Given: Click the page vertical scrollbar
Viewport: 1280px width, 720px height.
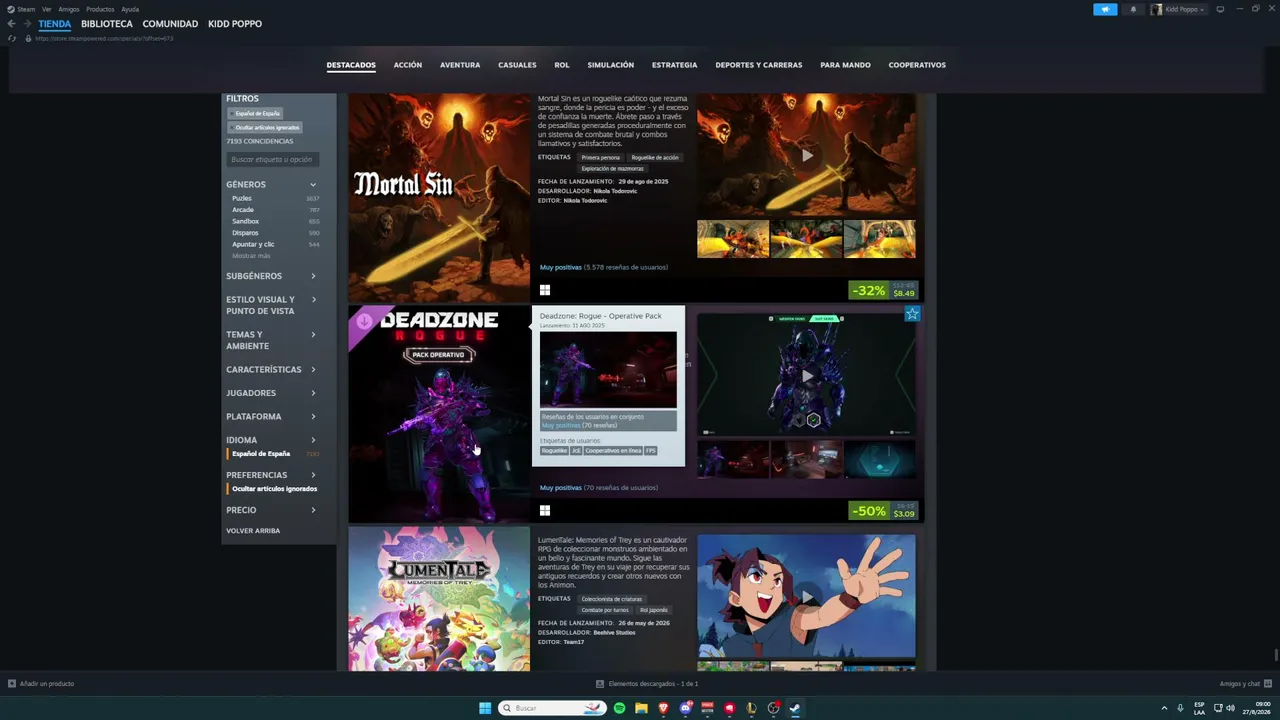Looking at the screenshot, I should coord(1276,656).
